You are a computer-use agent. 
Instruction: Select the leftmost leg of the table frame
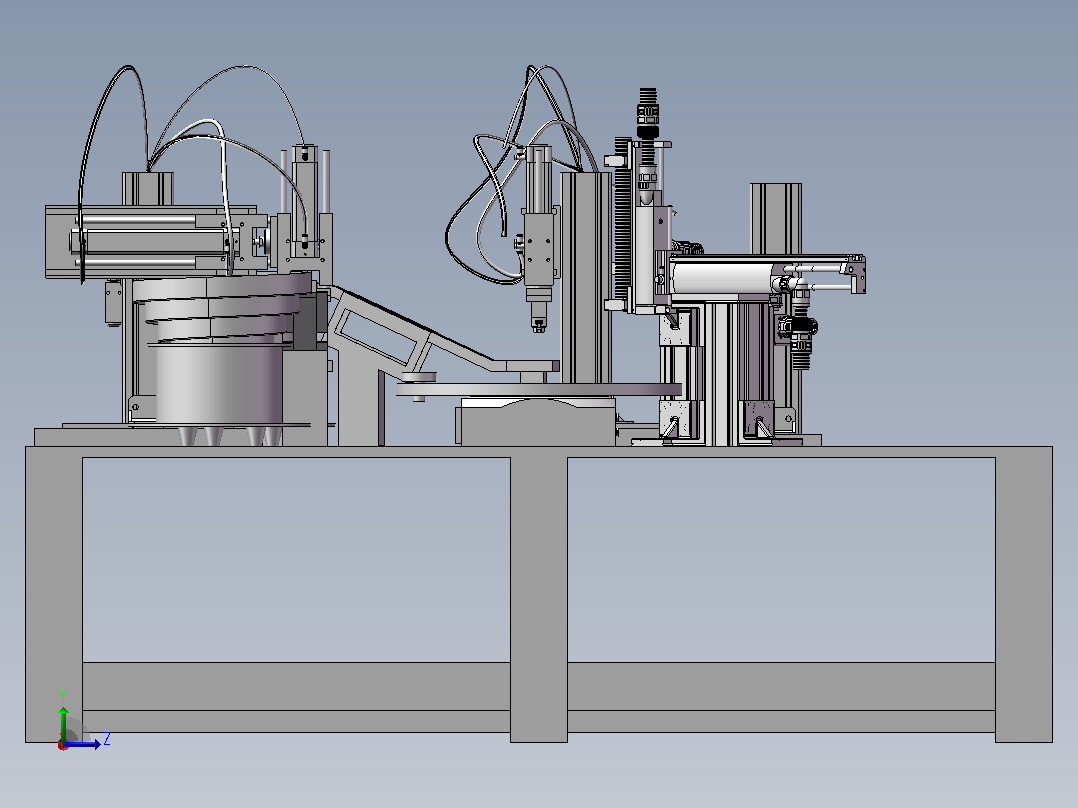(x=54, y=595)
